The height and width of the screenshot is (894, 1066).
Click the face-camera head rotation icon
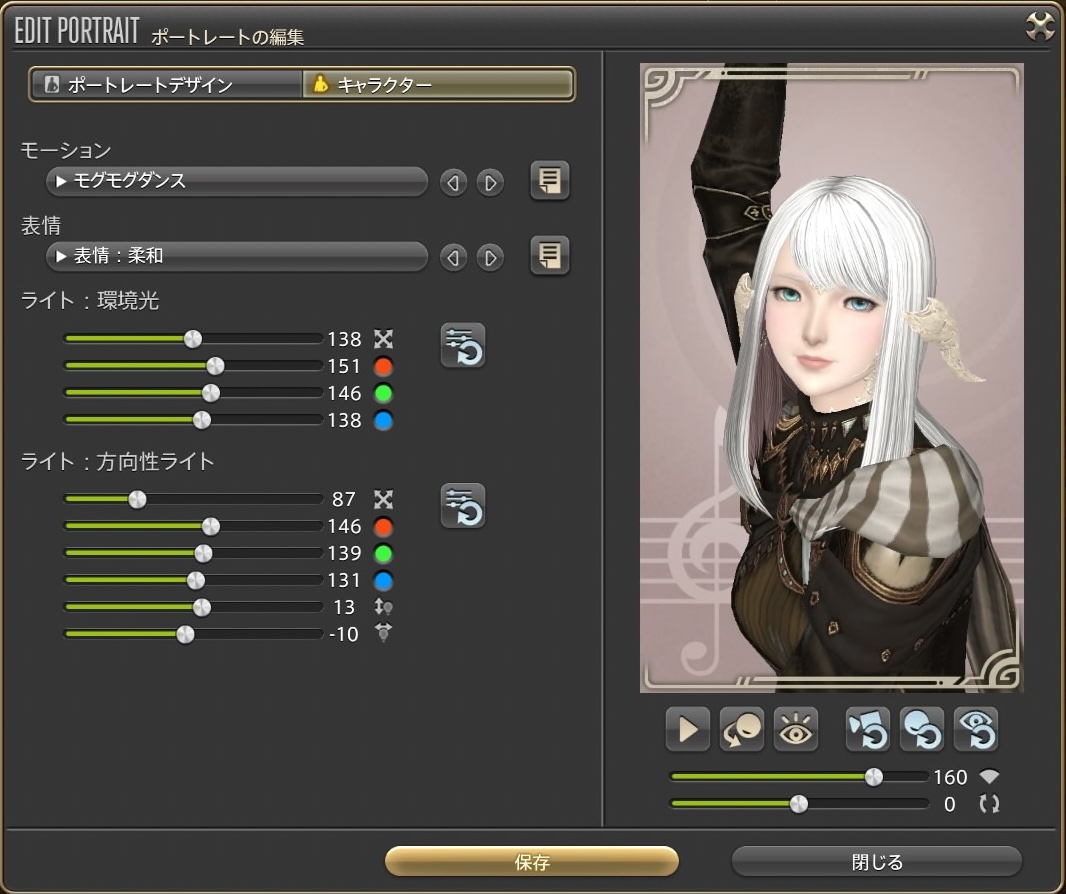click(x=742, y=730)
